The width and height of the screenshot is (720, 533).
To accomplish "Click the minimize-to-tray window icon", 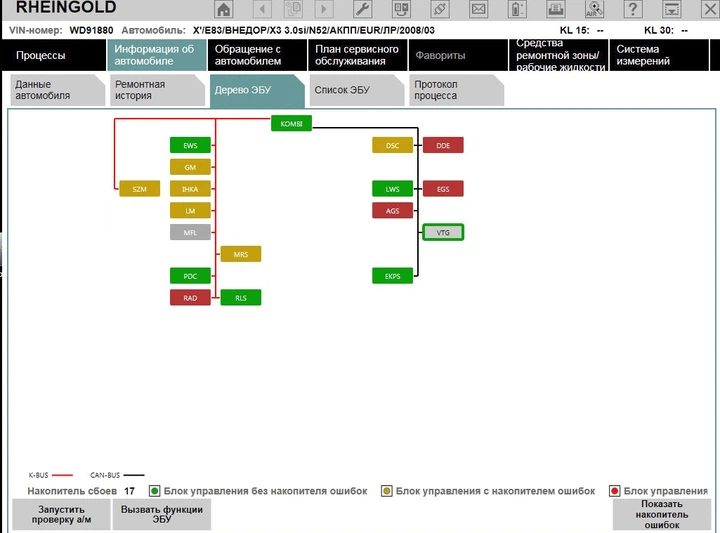I will (671, 9).
